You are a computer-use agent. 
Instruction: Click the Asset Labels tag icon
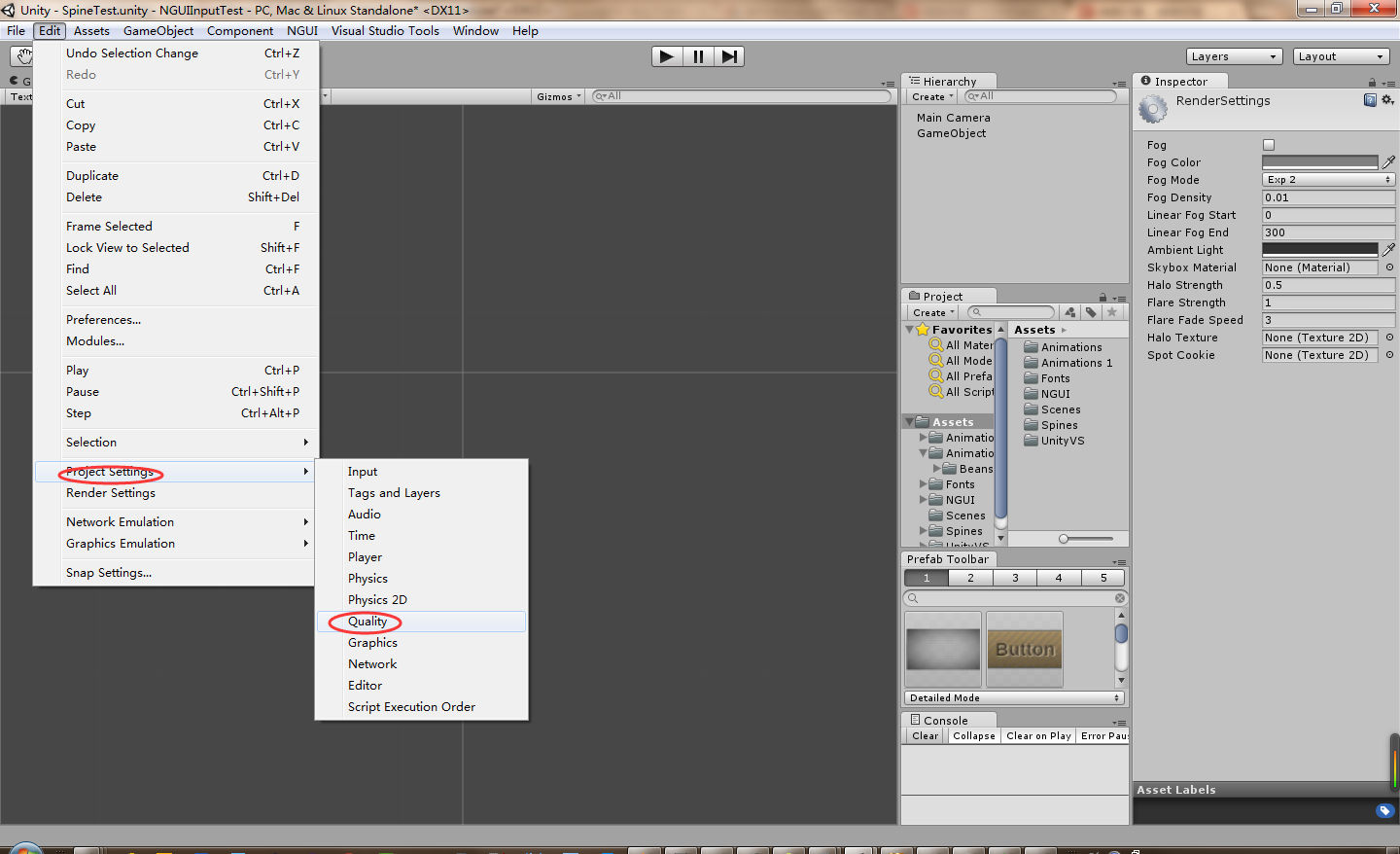point(1384,810)
